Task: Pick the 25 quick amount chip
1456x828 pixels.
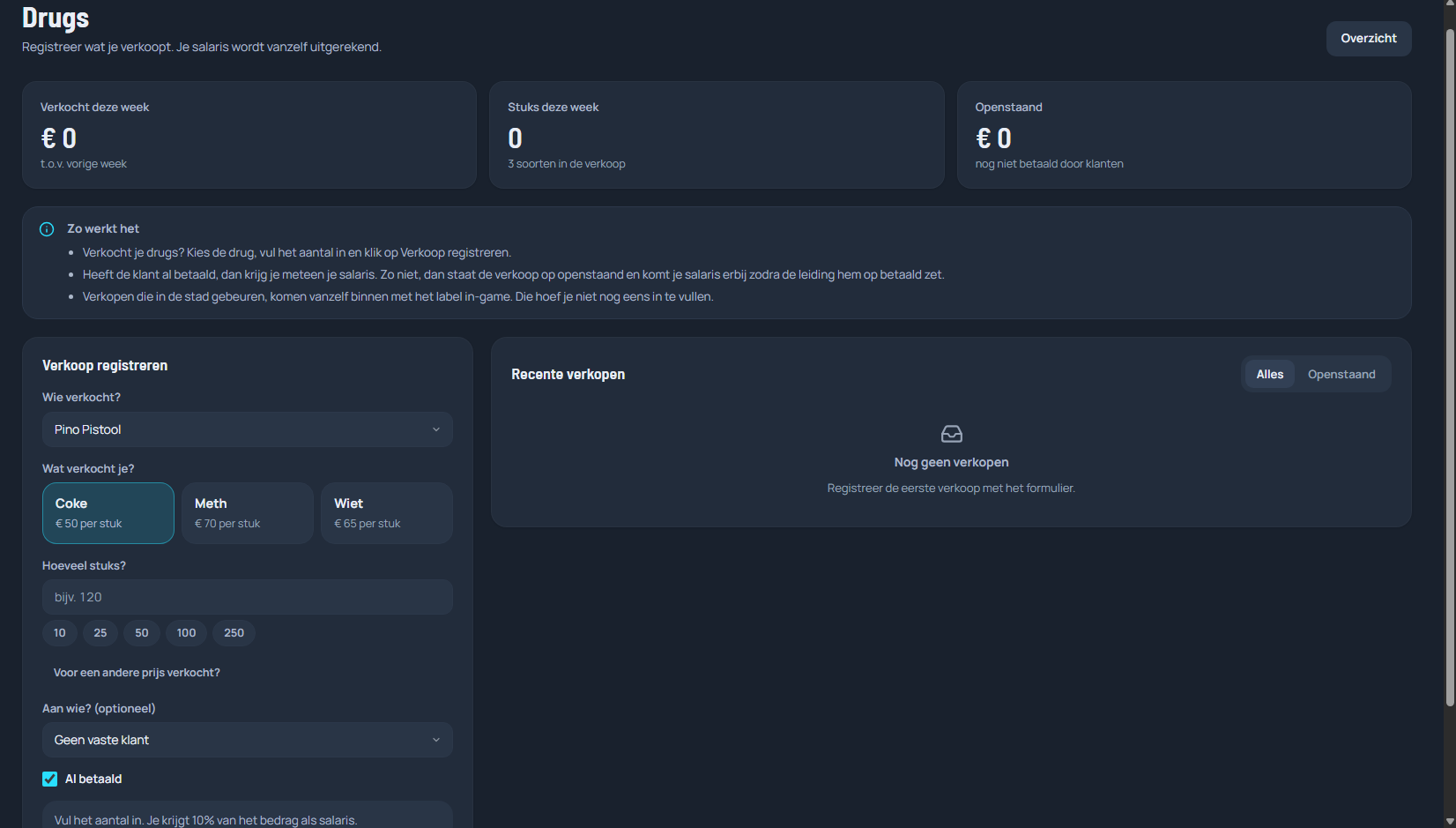Action: [100, 633]
